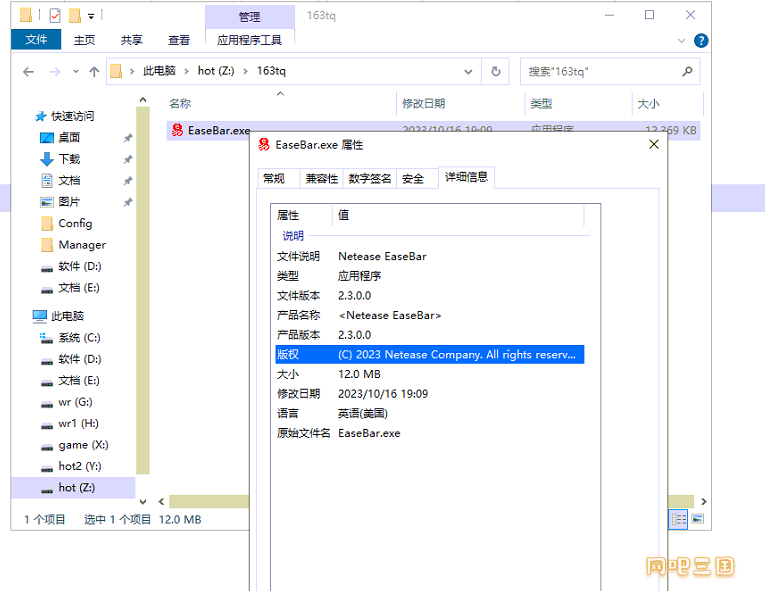Open hot2 (Y:) drive
The width and height of the screenshot is (765, 591).
80,467
